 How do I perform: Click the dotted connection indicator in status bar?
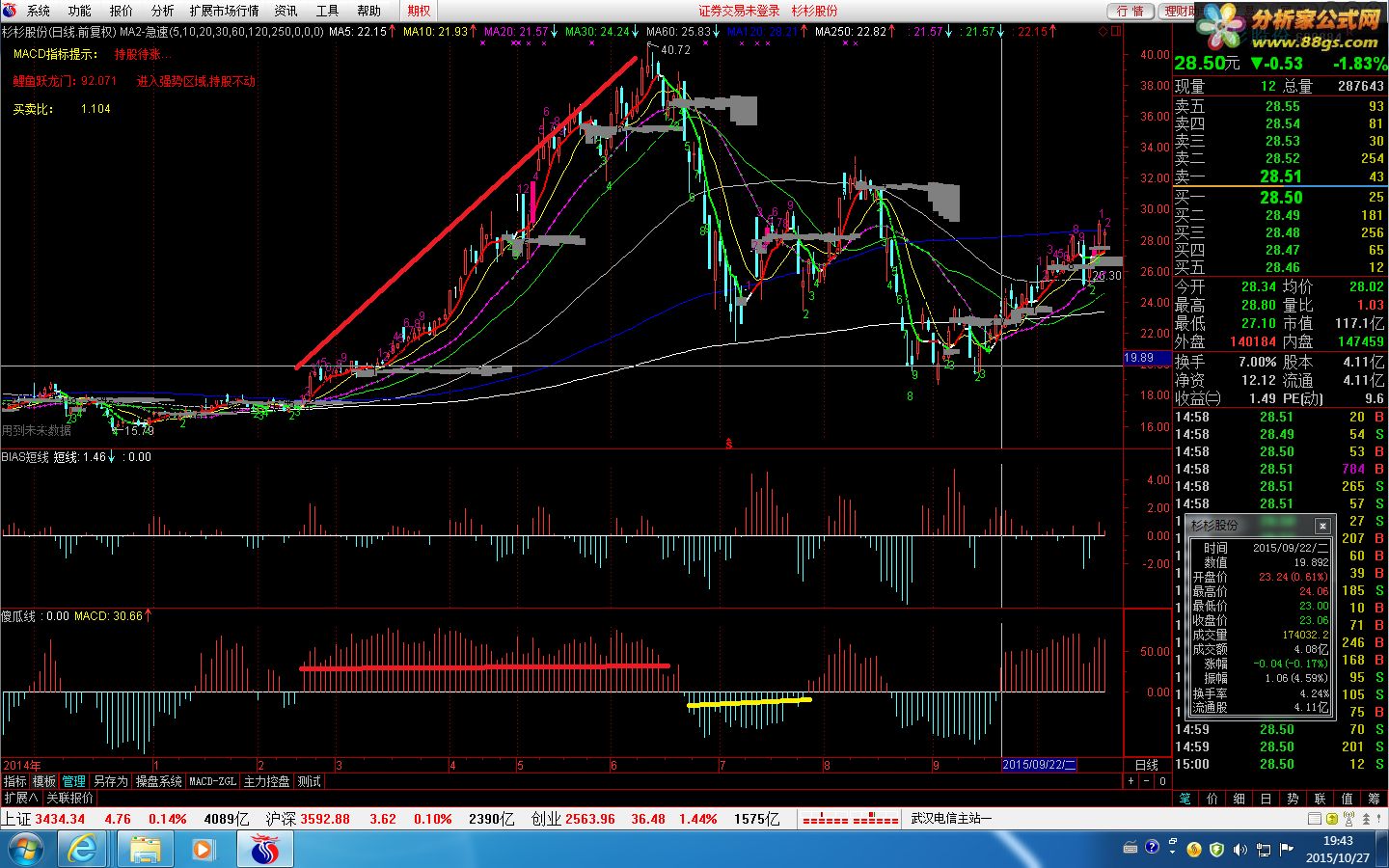pyautogui.click(x=851, y=819)
